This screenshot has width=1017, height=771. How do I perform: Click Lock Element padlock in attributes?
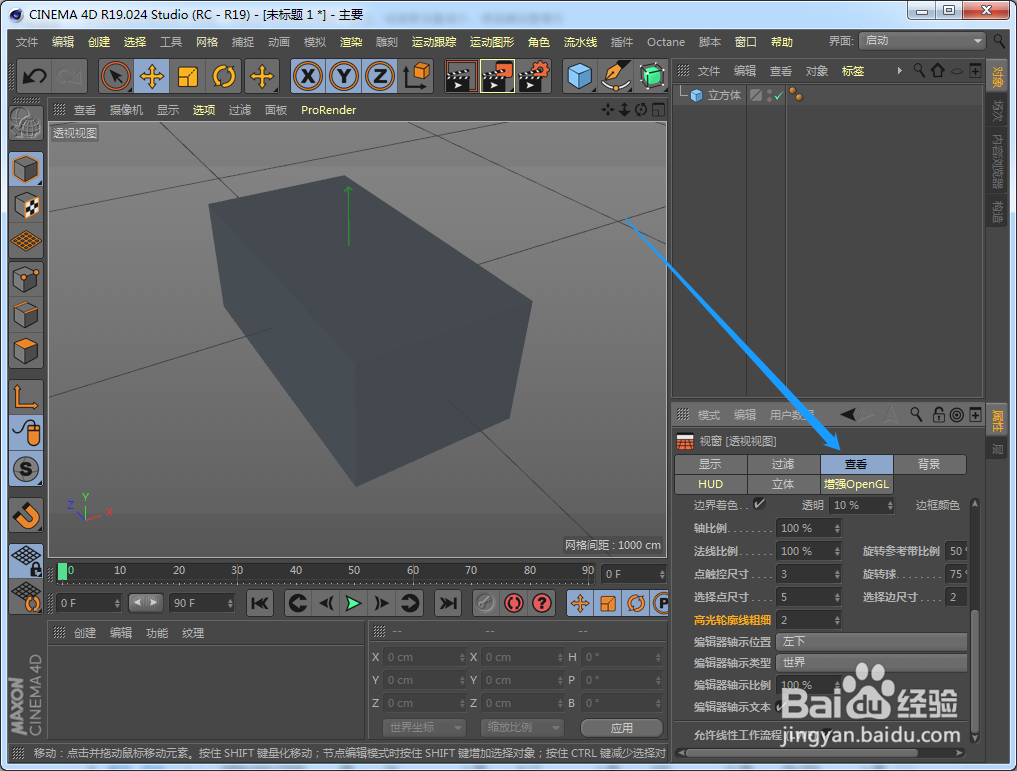(x=938, y=415)
